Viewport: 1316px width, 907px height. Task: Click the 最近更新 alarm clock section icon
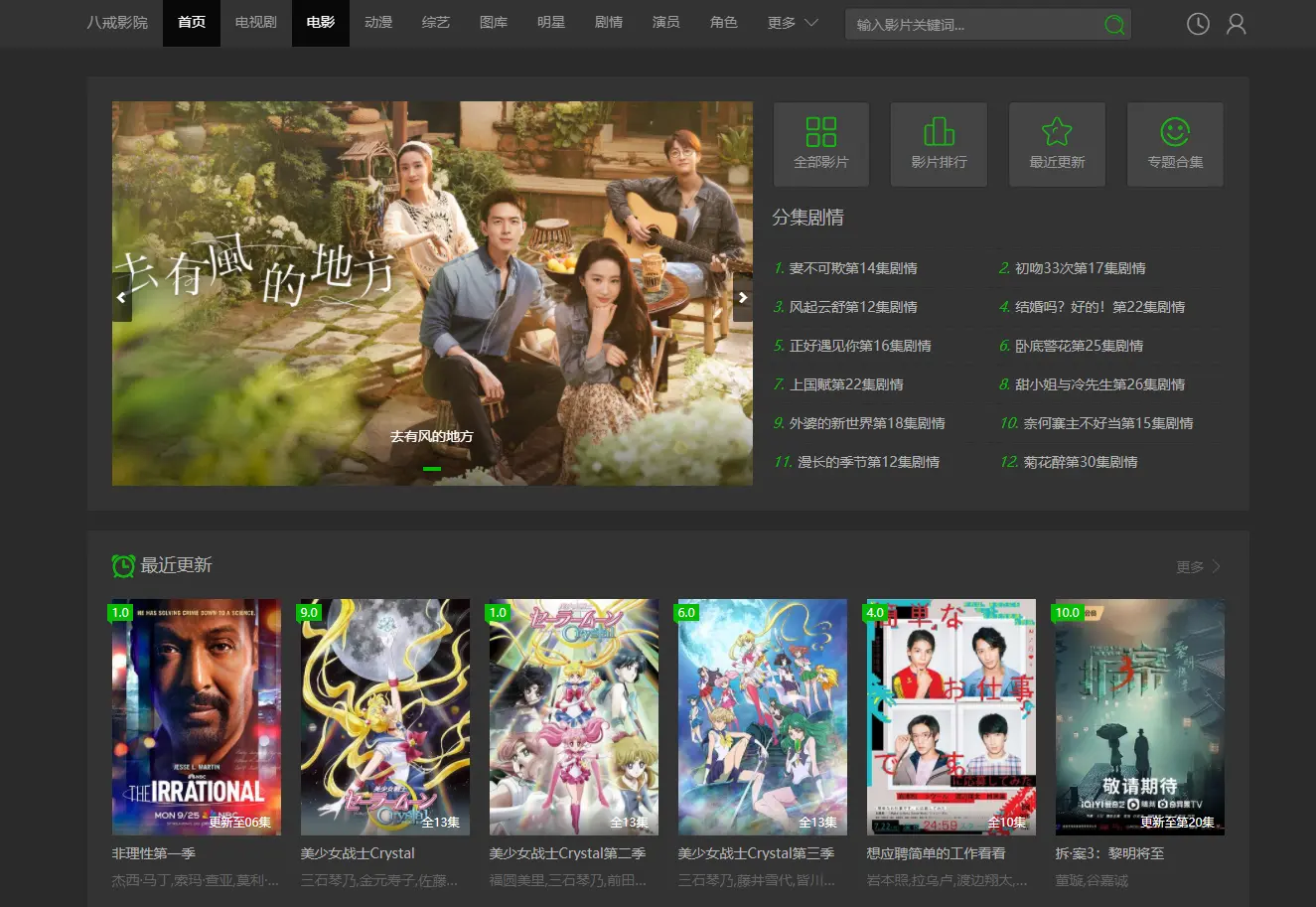[x=123, y=565]
